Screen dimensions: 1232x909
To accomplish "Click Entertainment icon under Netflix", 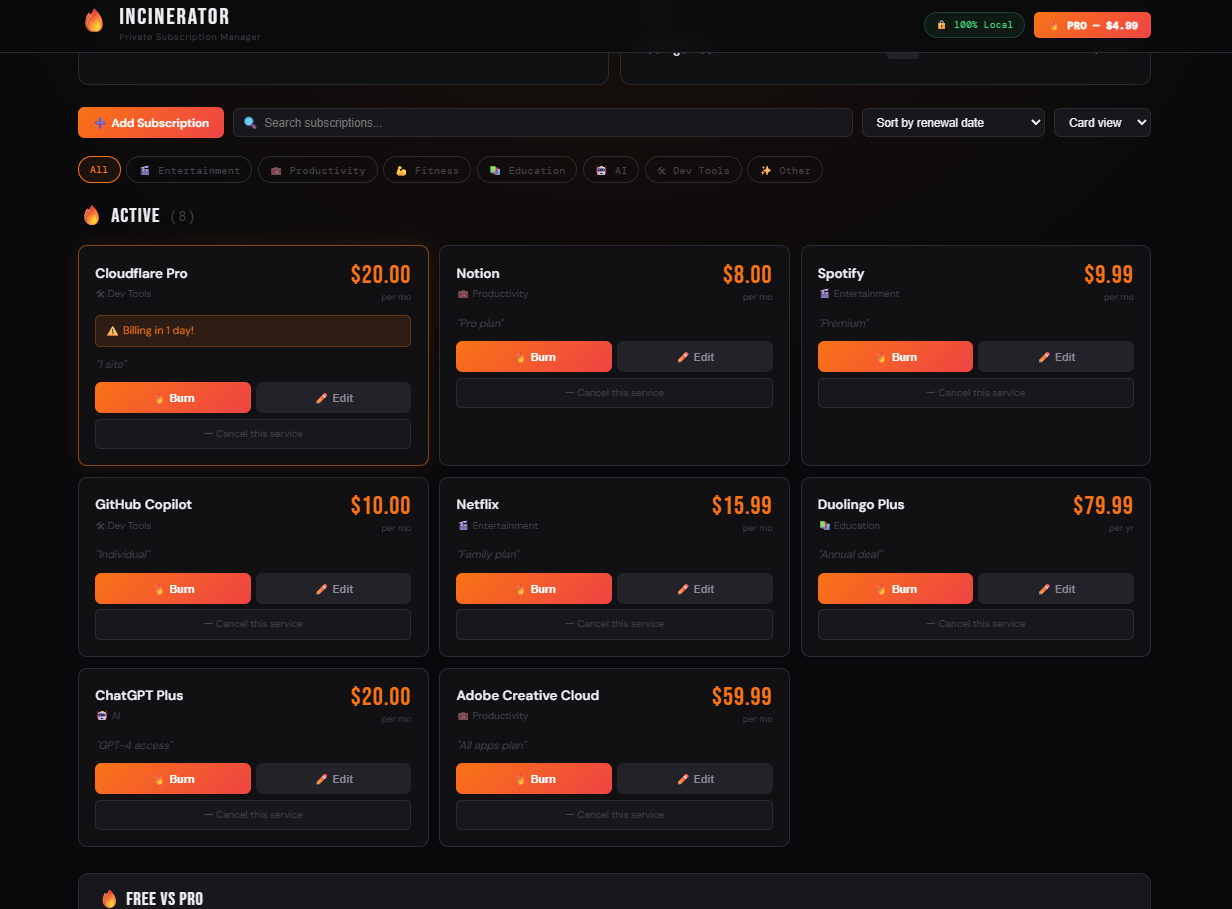I will 462,525.
